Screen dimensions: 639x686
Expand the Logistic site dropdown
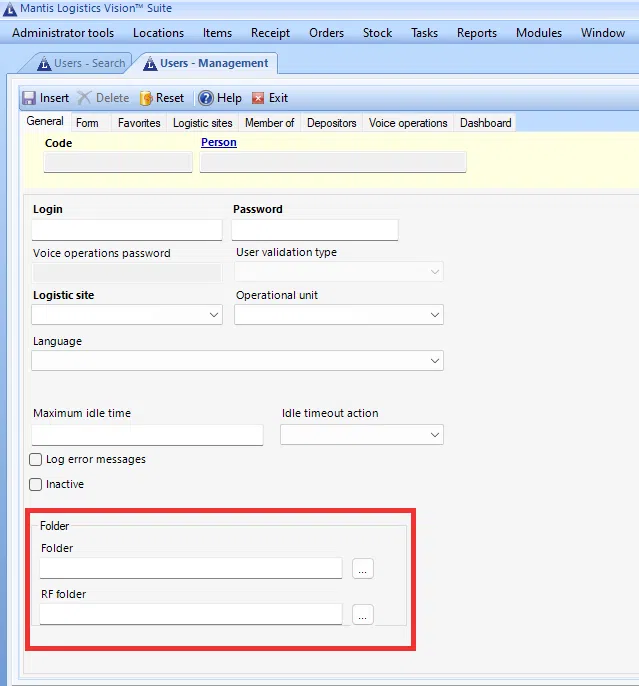214,315
